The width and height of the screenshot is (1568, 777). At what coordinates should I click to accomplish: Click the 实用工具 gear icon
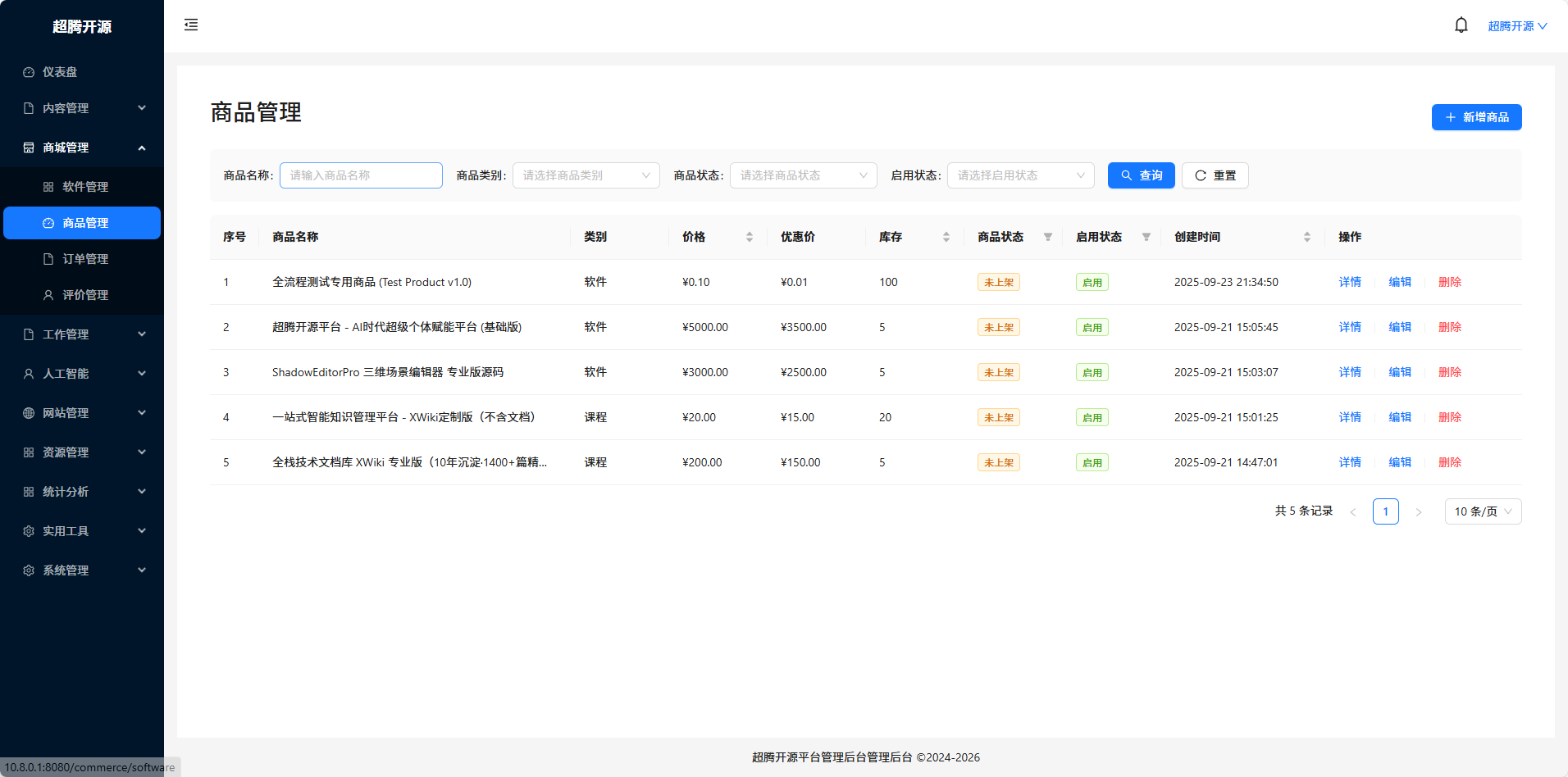27,530
